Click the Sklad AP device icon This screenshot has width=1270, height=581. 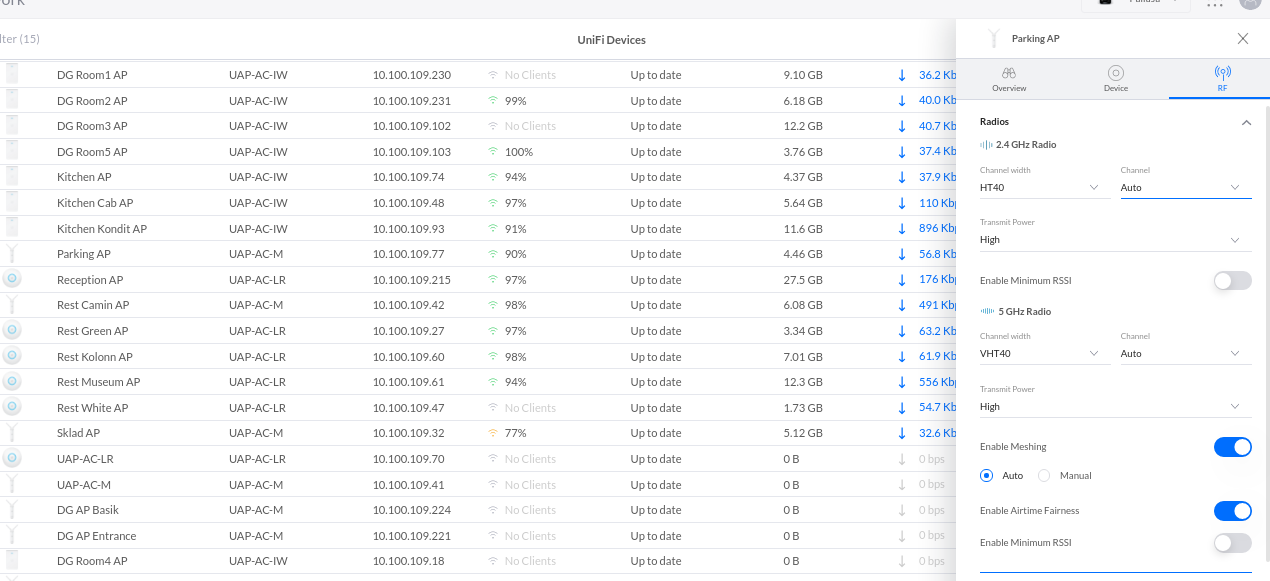(12, 433)
